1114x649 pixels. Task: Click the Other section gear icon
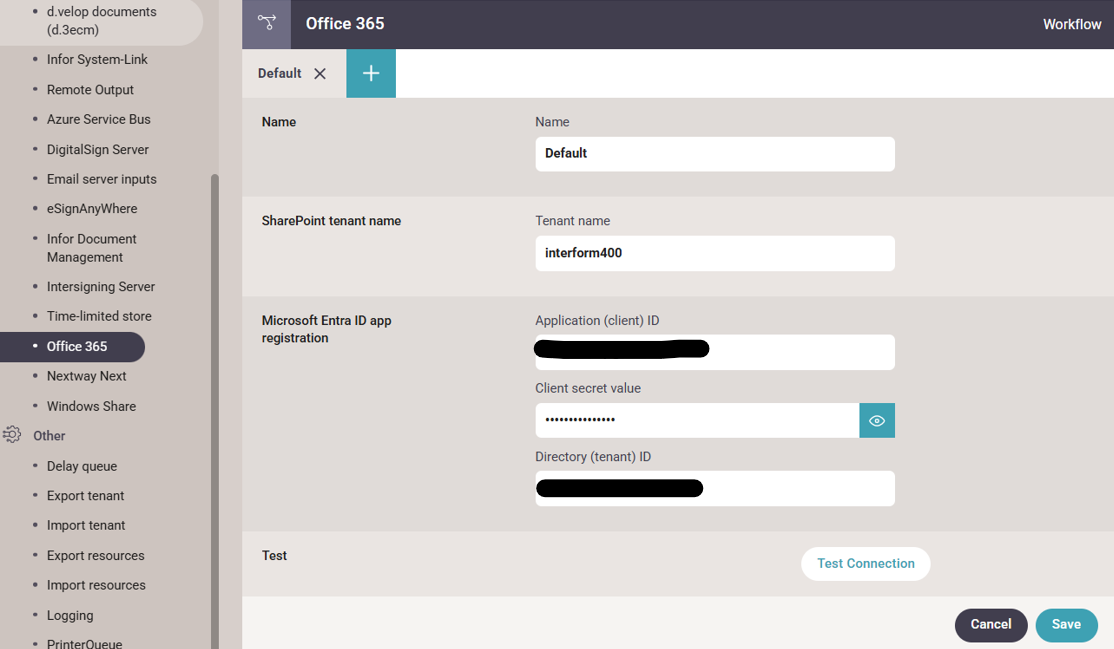point(12,435)
